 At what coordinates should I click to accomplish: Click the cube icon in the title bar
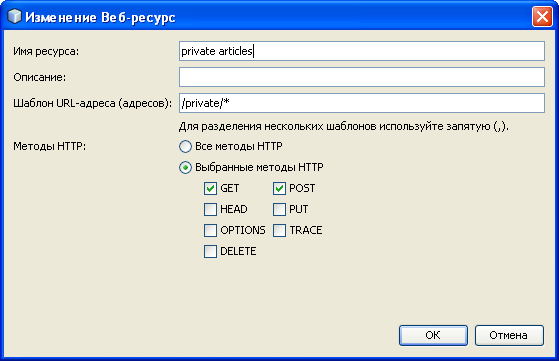[15, 16]
